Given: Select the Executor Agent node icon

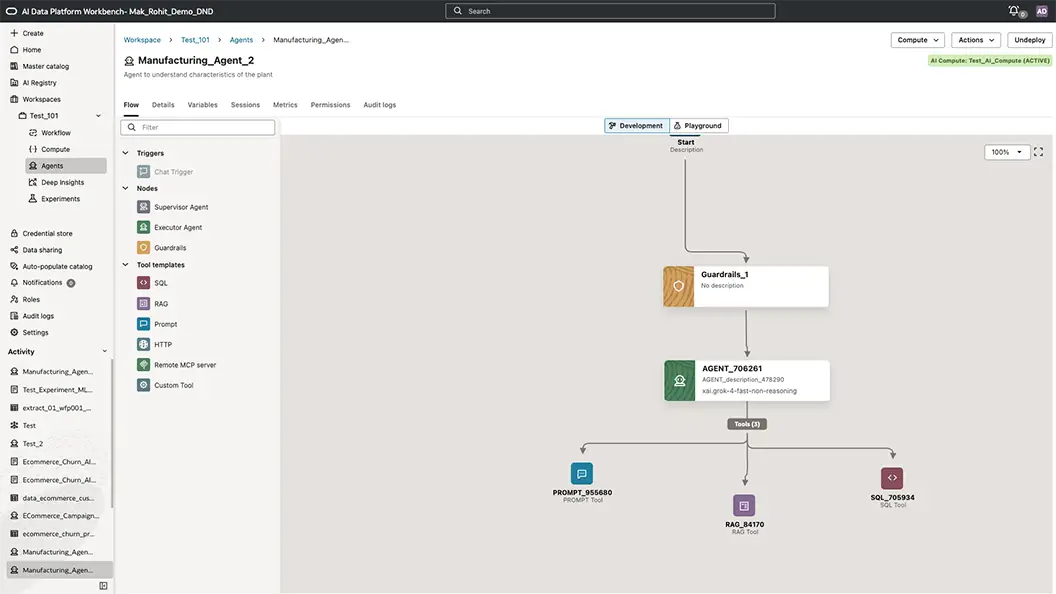Looking at the screenshot, I should [143, 227].
